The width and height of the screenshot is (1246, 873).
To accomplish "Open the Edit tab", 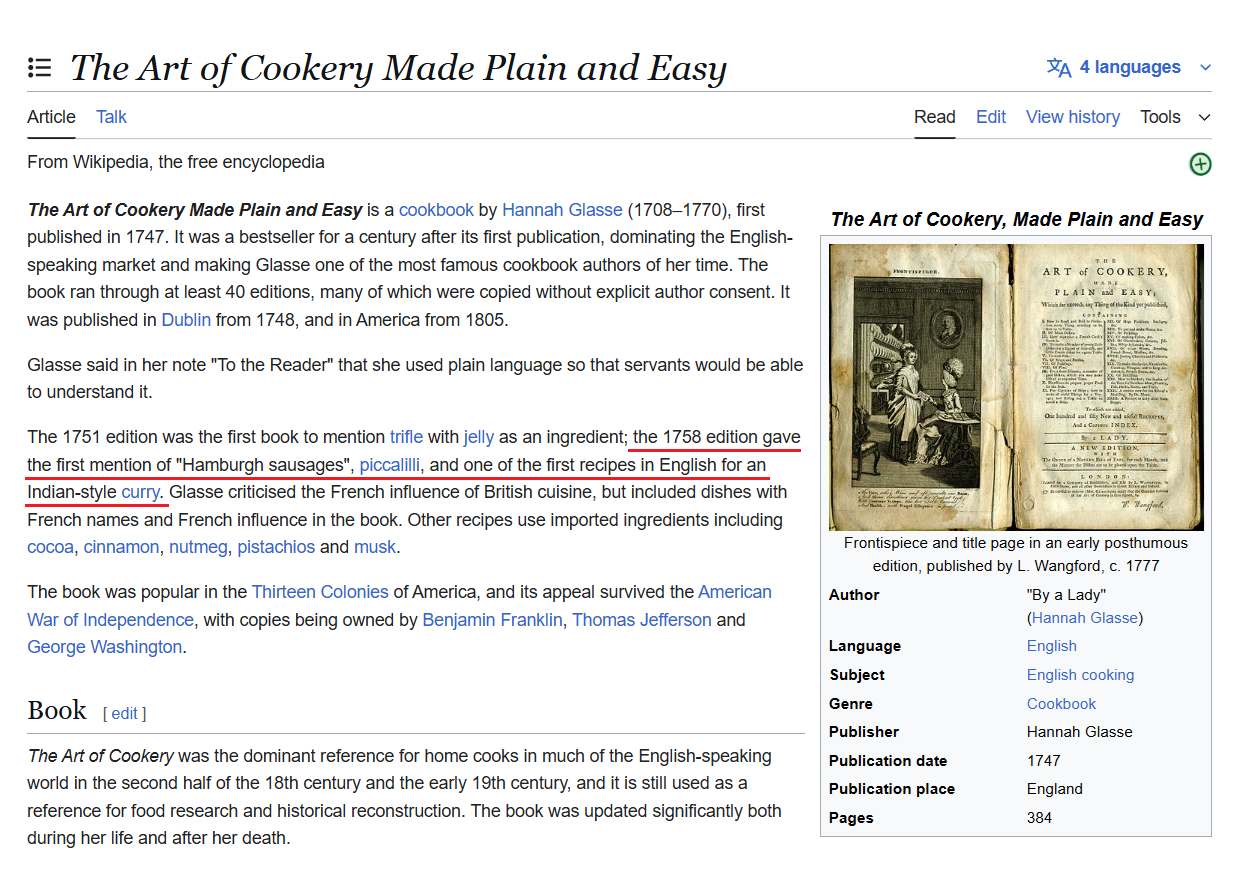I will 991,117.
